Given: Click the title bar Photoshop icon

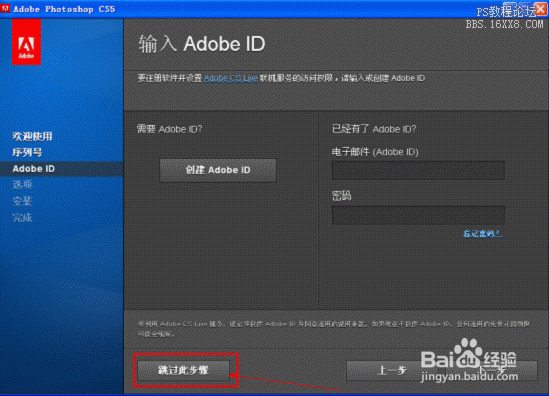Looking at the screenshot, I should 5,8.
